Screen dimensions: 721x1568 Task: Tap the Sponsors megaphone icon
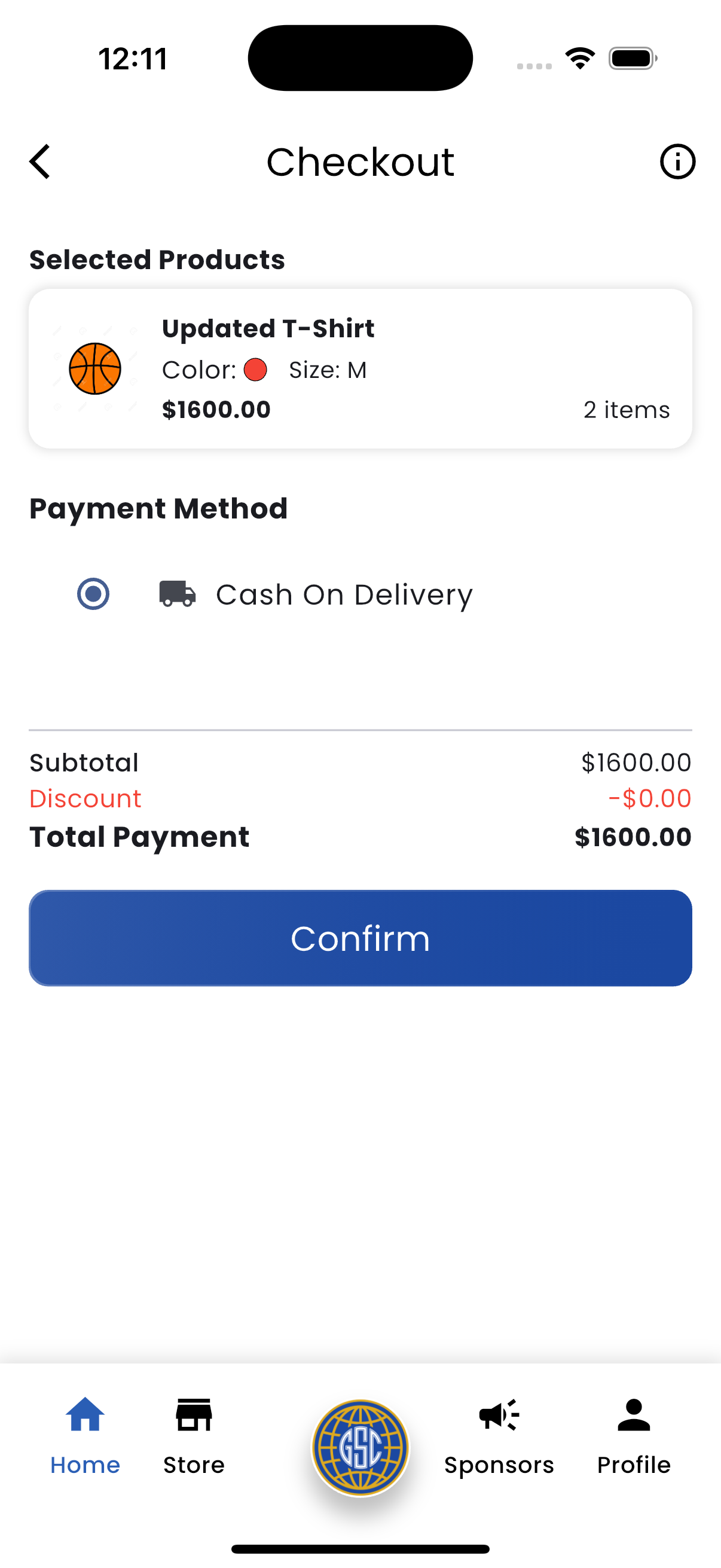[499, 1415]
